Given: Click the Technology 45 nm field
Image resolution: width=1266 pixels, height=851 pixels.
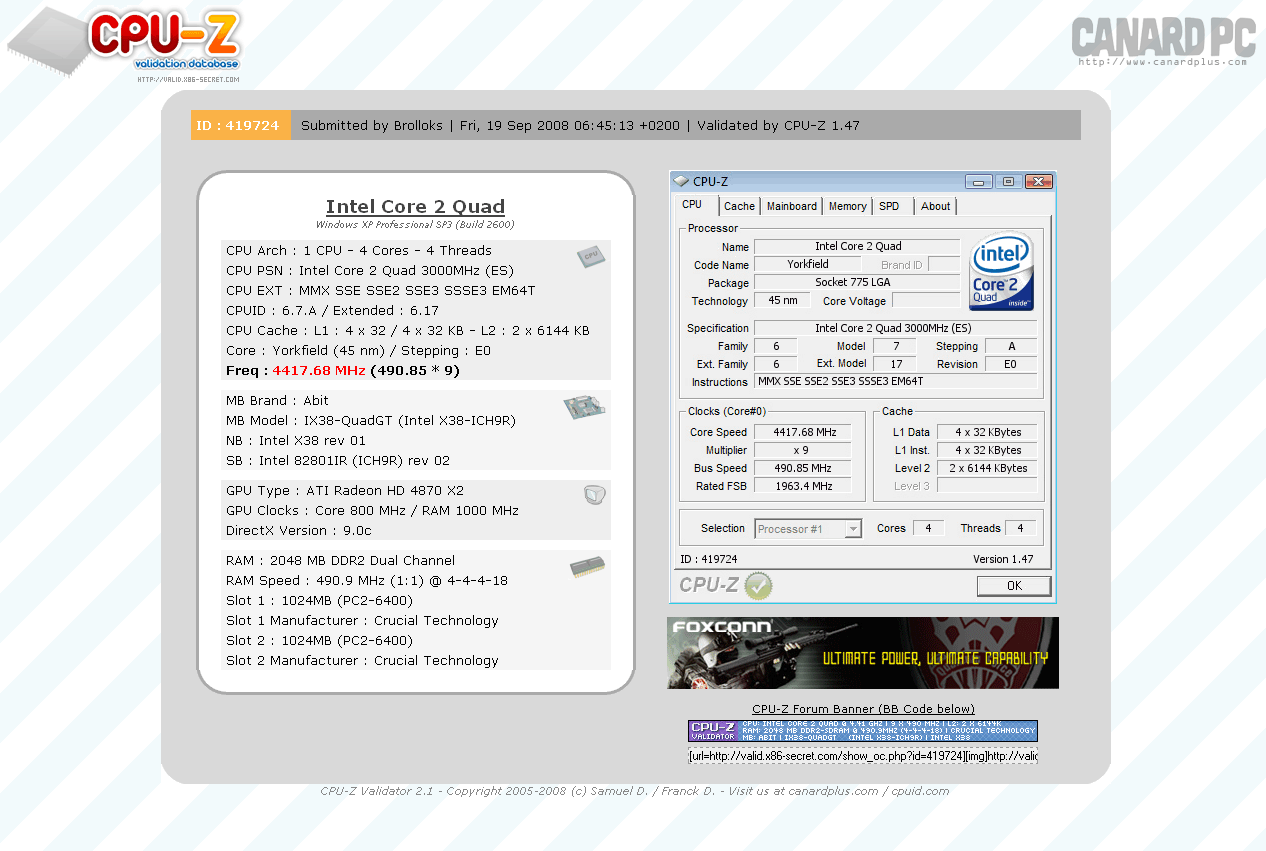Looking at the screenshot, I should click(x=782, y=300).
